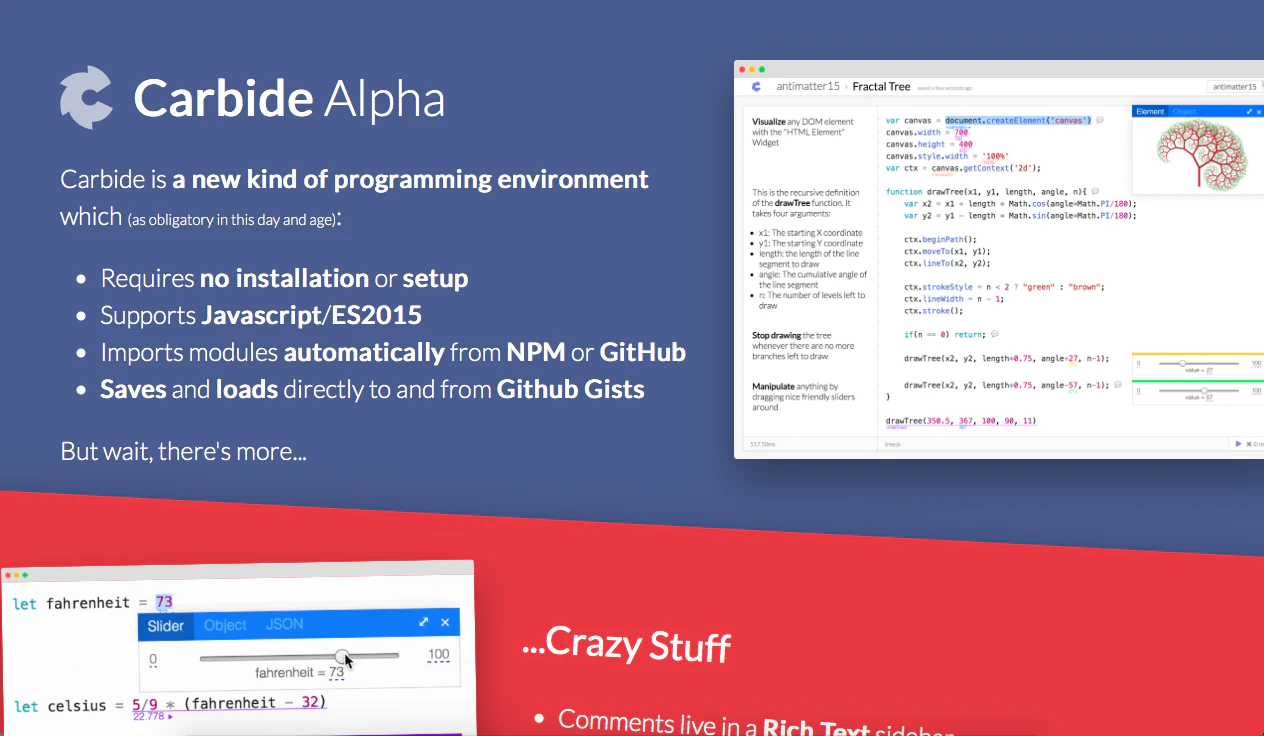Viewport: 1264px width, 736px height.
Task: Close the Element widget panel
Action: pos(1259,112)
